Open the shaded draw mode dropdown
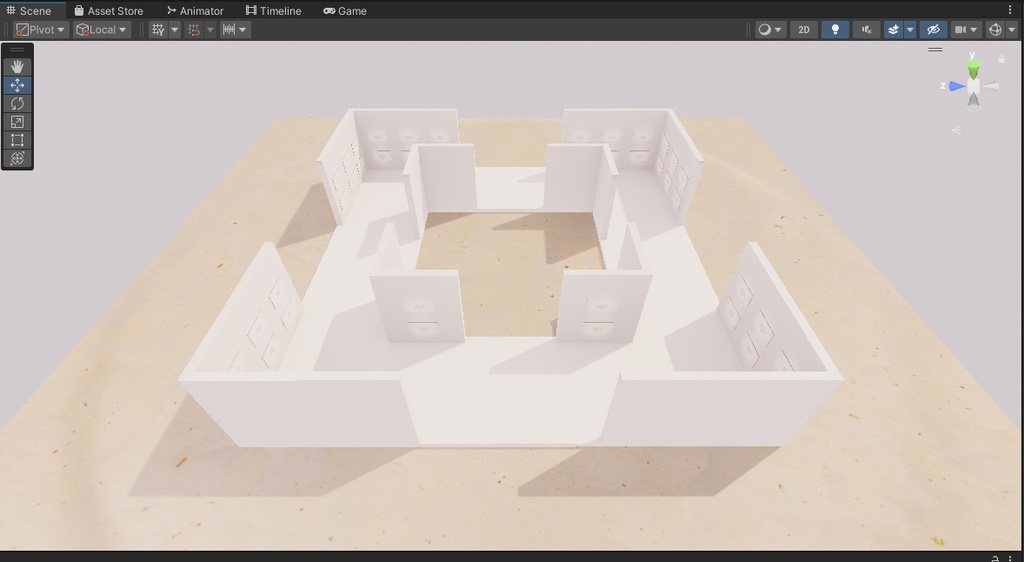The height and width of the screenshot is (562, 1024). pyautogui.click(x=770, y=29)
